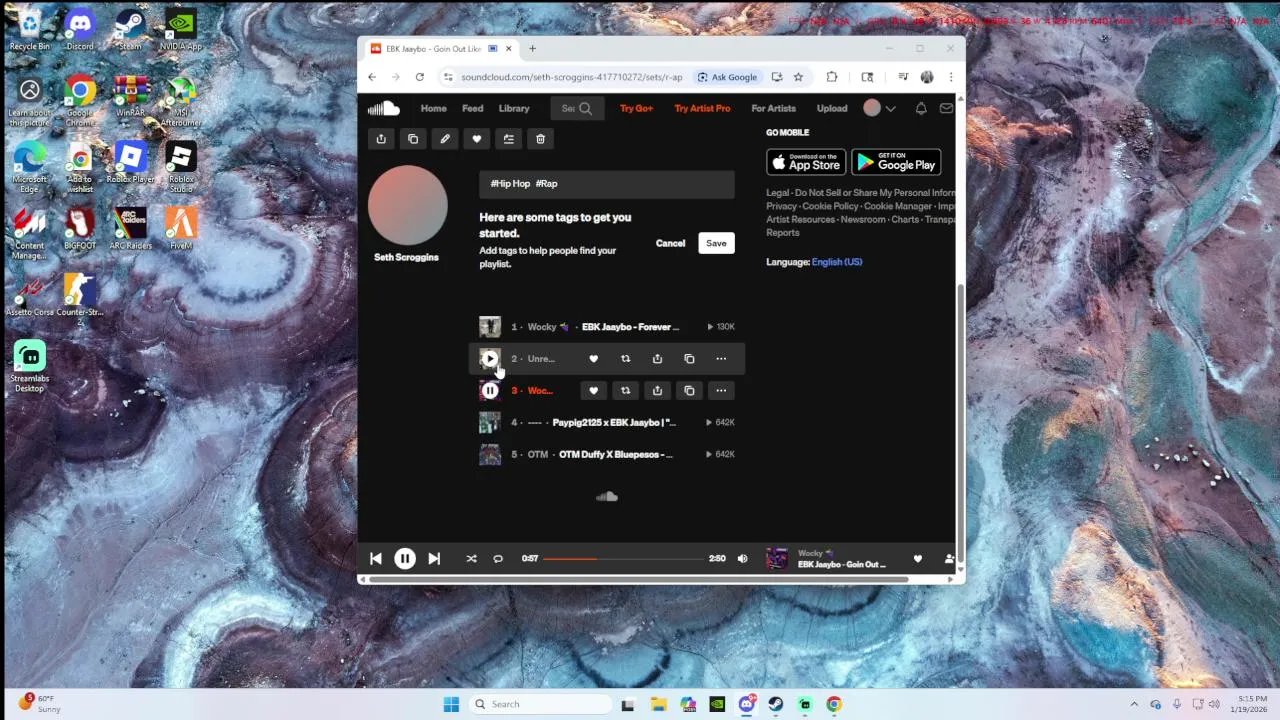Viewport: 1280px width, 720px height.
Task: Click the now playing artwork in the player bar
Action: pyautogui.click(x=777, y=559)
